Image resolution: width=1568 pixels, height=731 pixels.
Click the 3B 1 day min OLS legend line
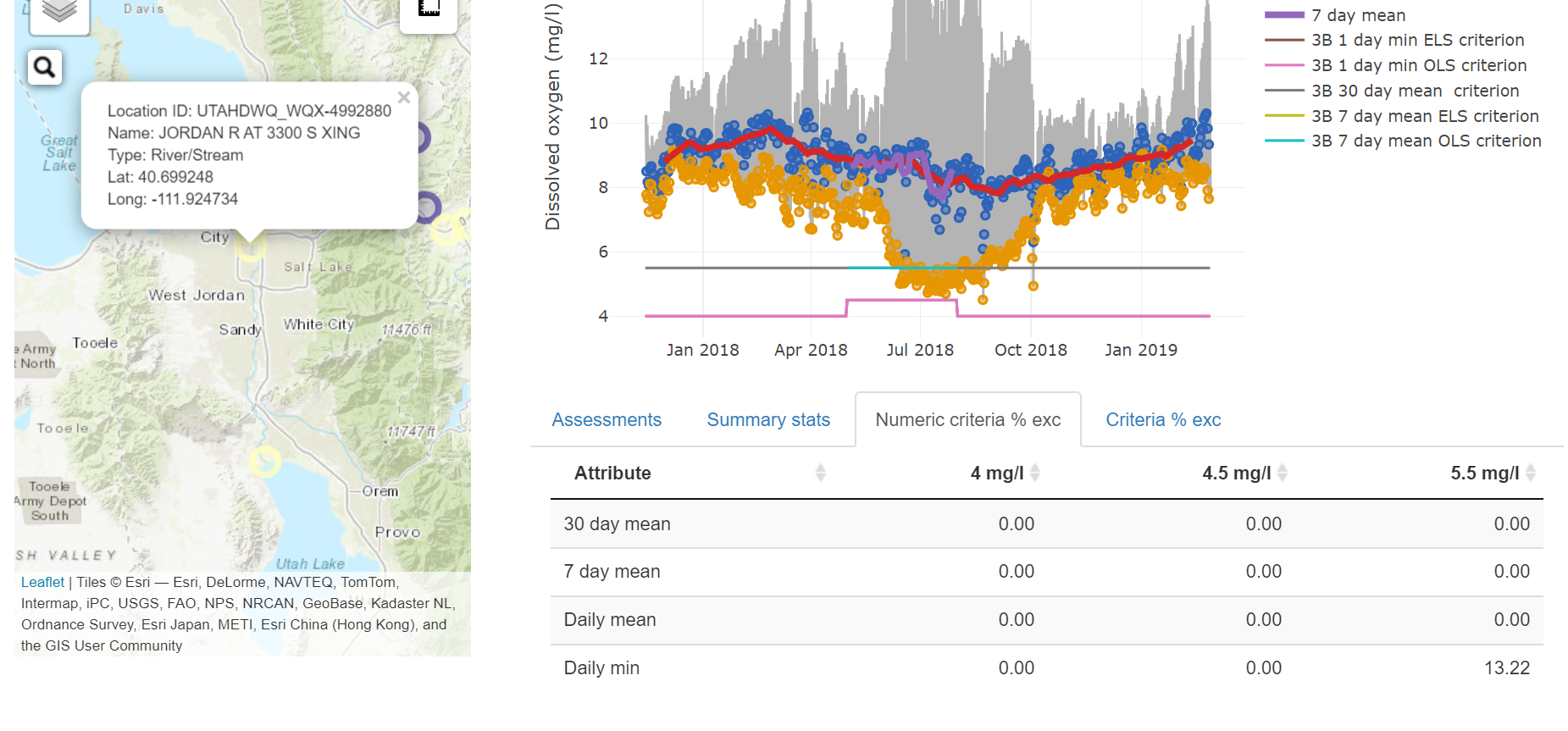tap(1284, 65)
